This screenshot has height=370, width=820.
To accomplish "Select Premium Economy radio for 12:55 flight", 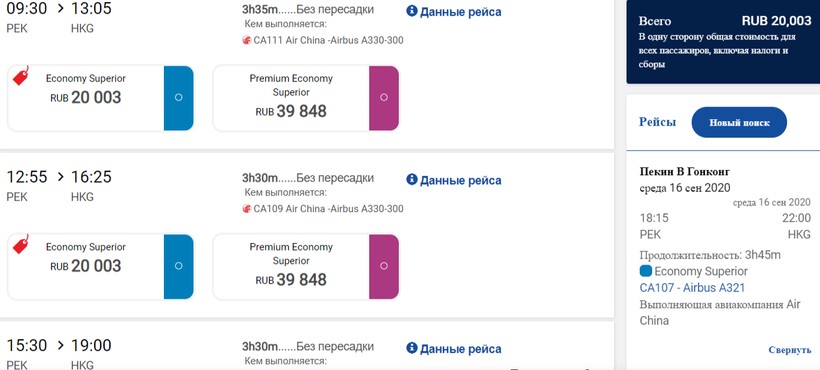I will click(384, 266).
